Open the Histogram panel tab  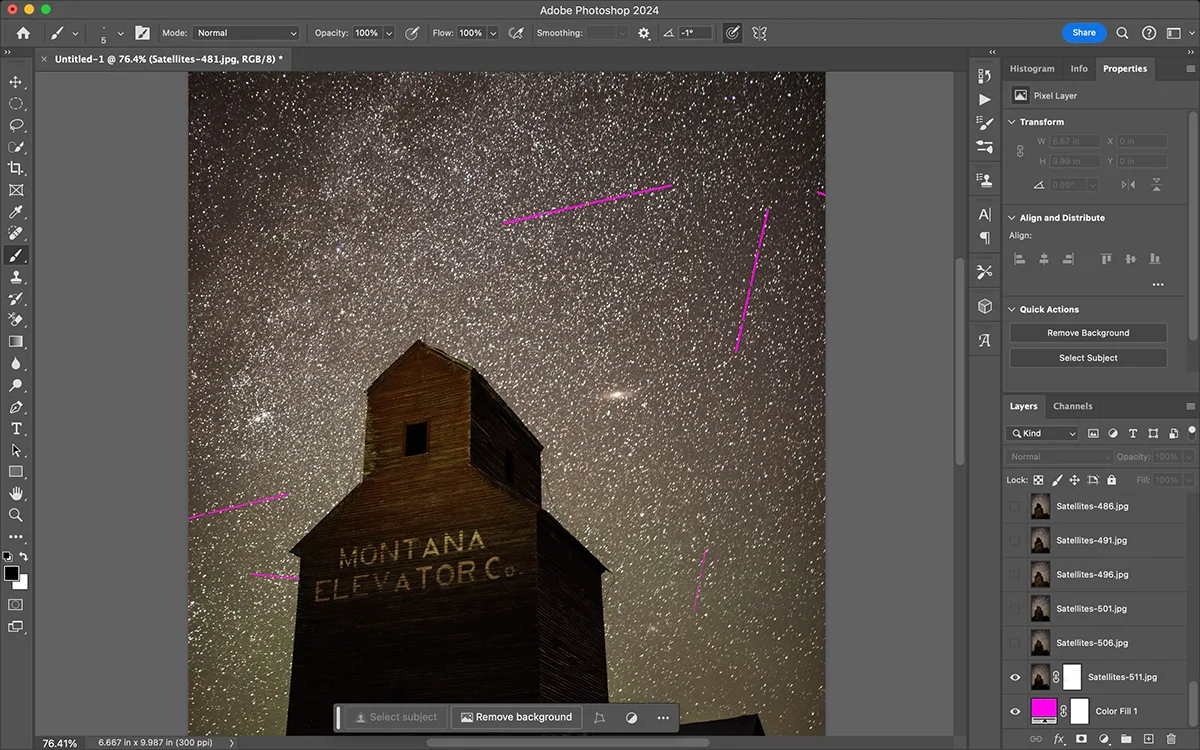pos(1032,69)
